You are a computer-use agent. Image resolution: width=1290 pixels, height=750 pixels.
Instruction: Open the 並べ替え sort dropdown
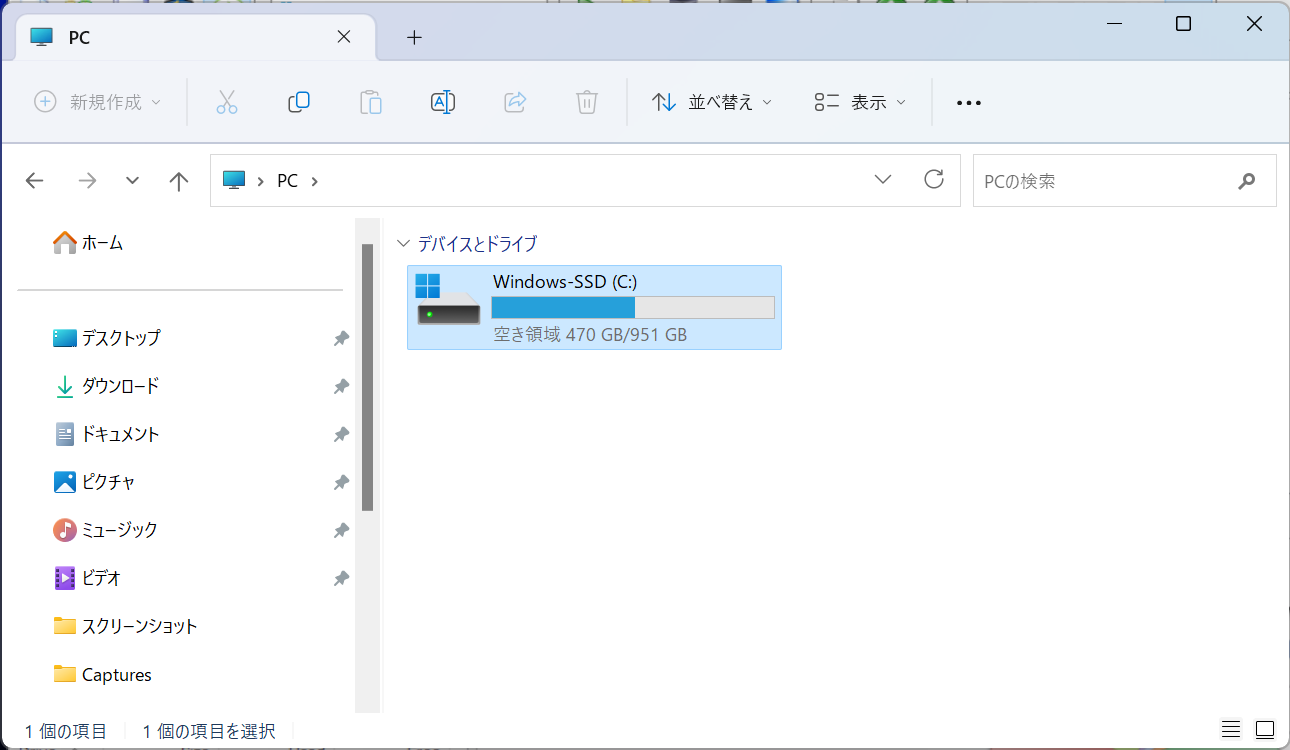713,102
